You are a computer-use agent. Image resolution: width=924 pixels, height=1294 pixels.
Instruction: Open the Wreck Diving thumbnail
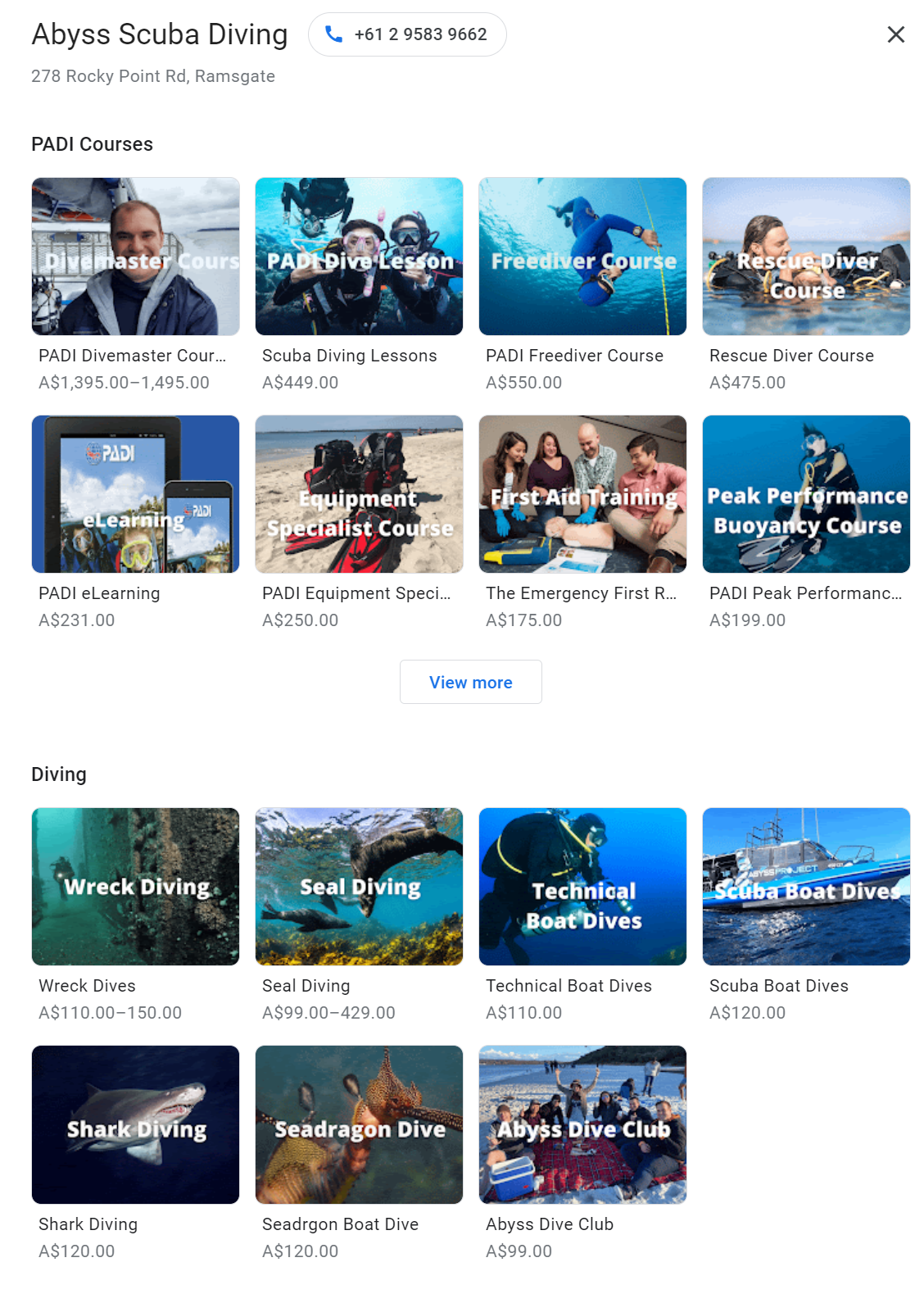[x=136, y=887]
